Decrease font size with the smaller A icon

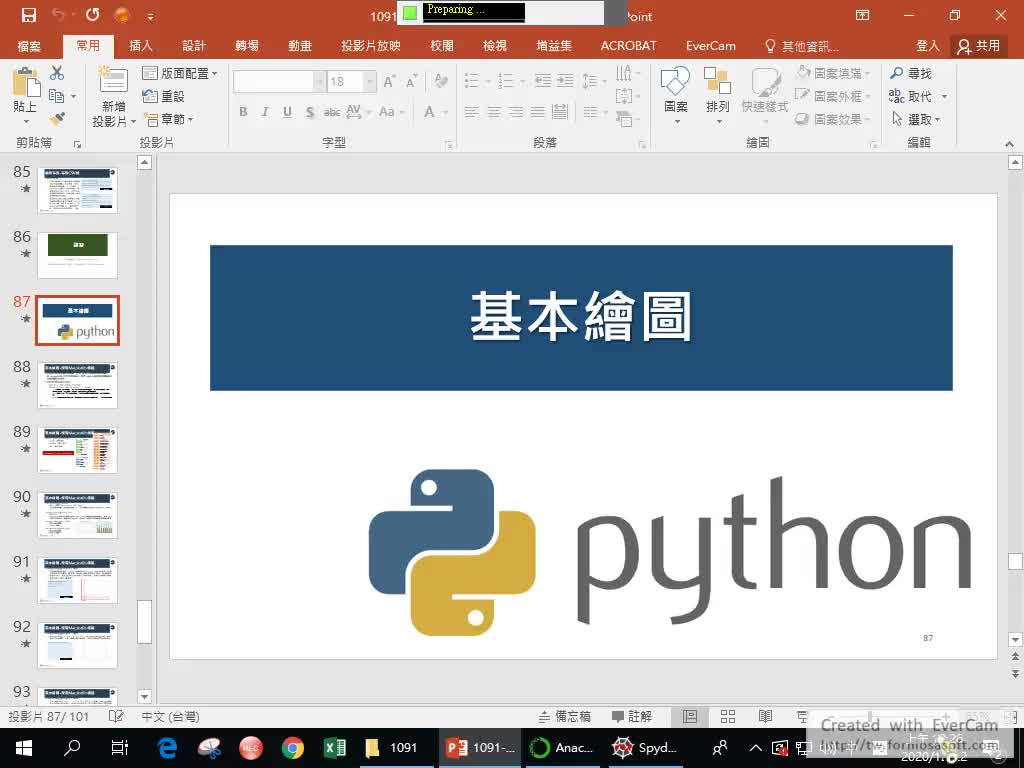click(411, 82)
